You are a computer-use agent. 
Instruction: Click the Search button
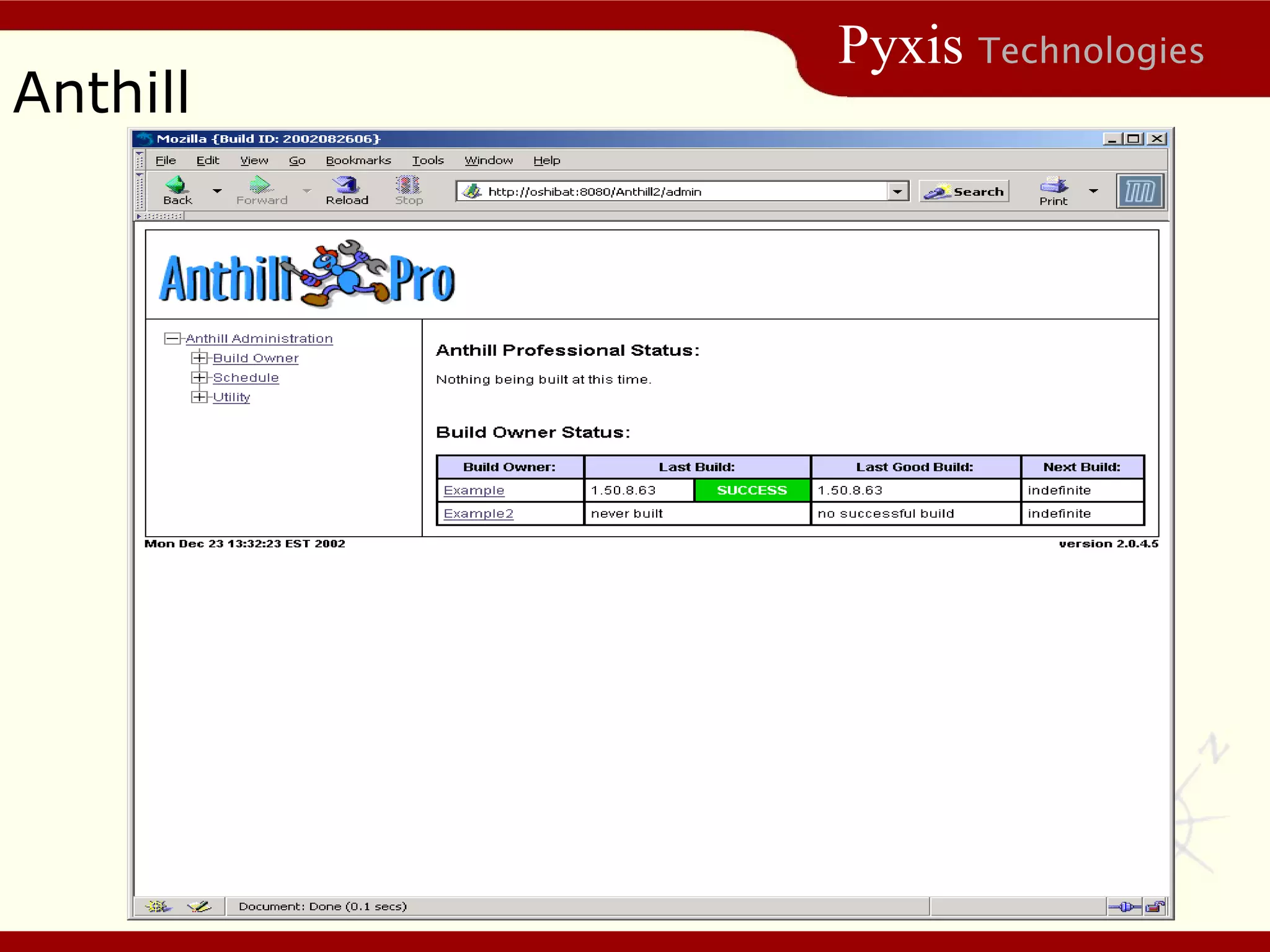[x=964, y=192]
